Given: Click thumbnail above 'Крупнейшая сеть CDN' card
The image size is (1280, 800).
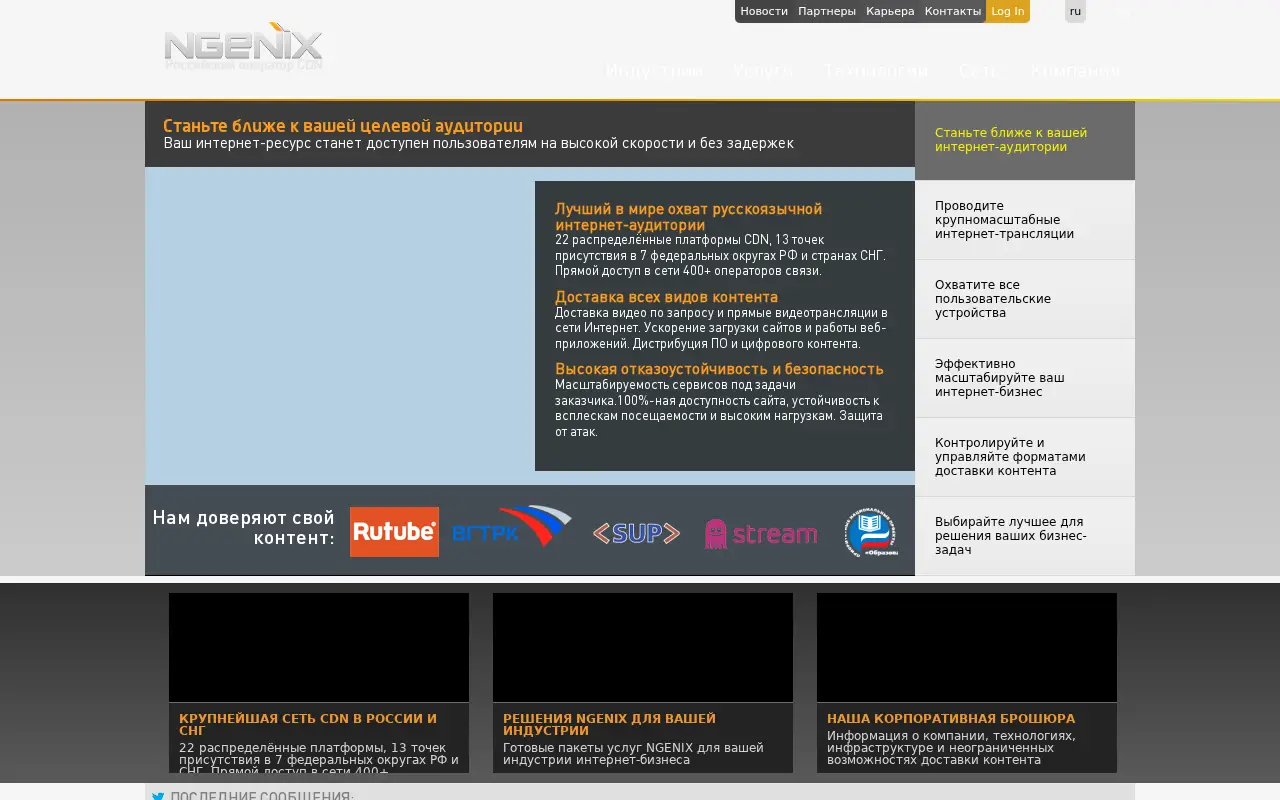Looking at the screenshot, I should point(319,647).
